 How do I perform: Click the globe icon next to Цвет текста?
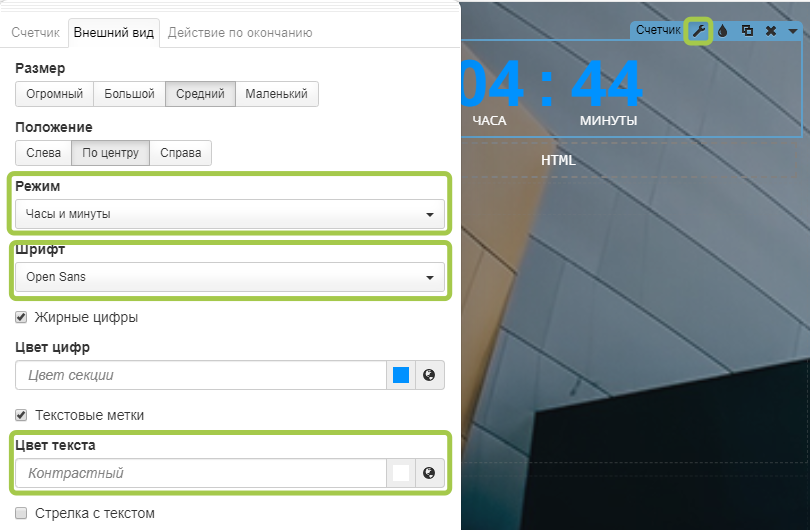click(x=430, y=473)
